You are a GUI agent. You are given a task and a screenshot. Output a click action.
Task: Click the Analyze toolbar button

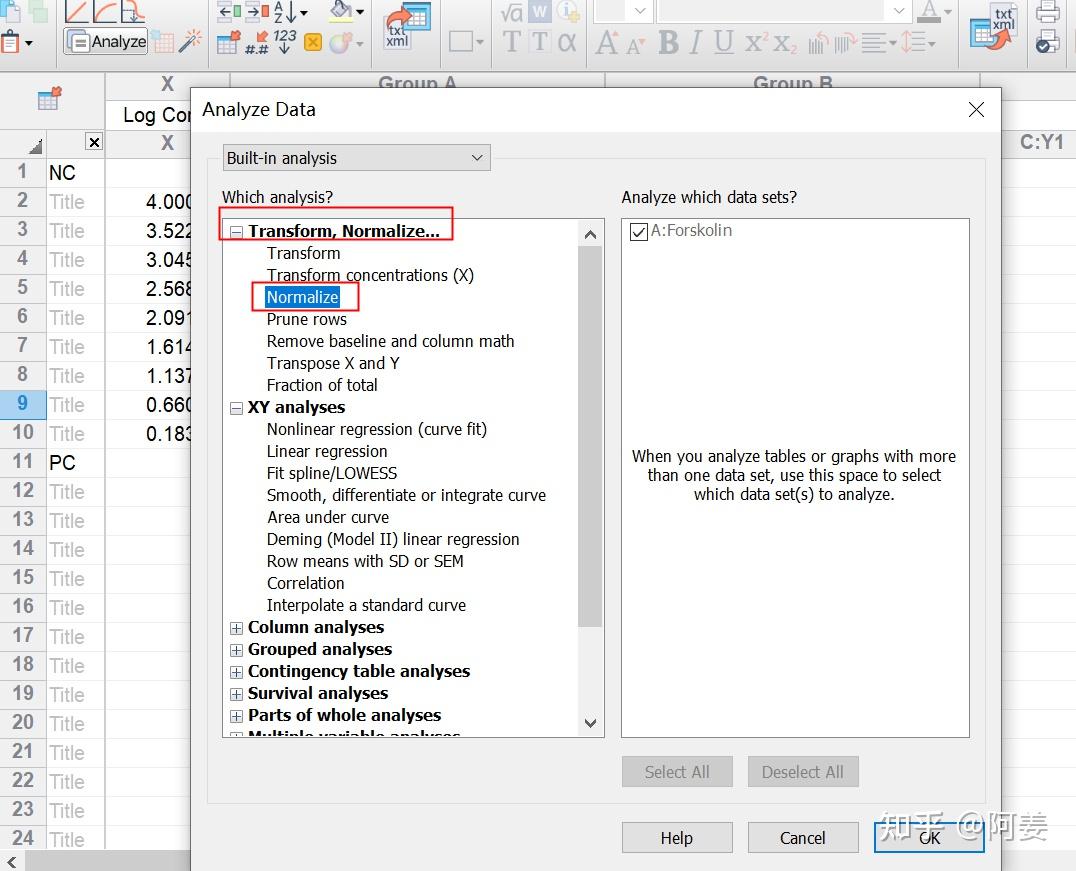click(x=106, y=41)
